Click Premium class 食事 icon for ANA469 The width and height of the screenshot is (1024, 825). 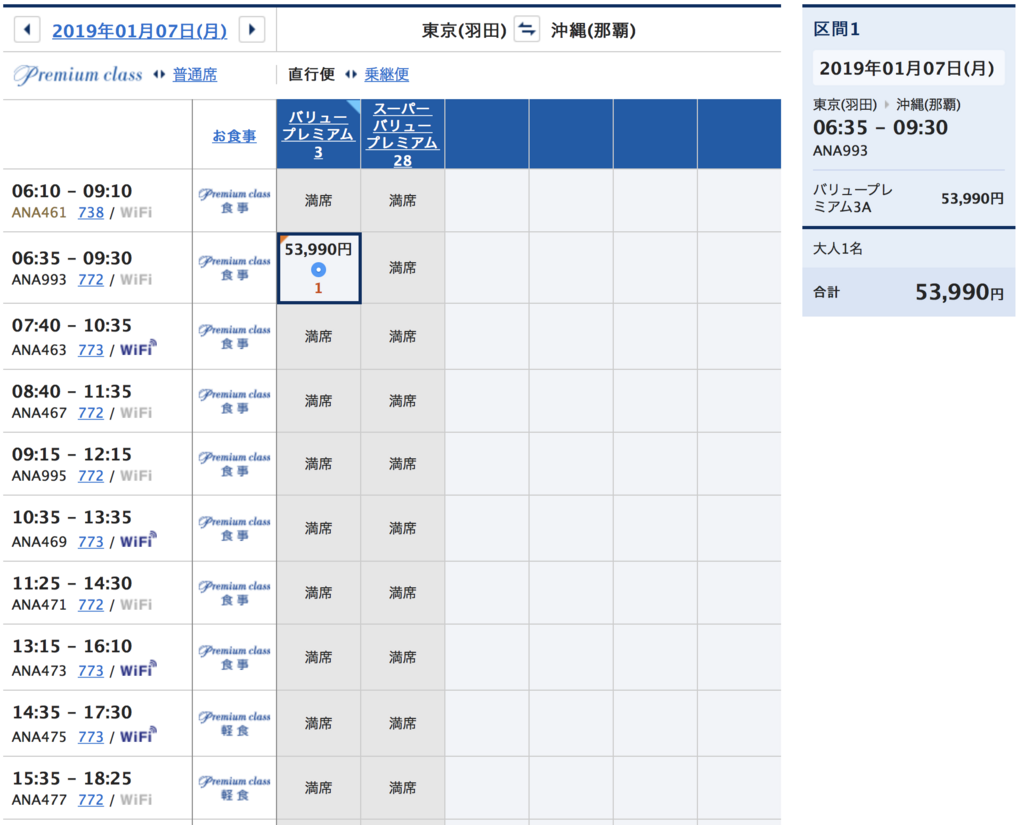click(x=234, y=528)
